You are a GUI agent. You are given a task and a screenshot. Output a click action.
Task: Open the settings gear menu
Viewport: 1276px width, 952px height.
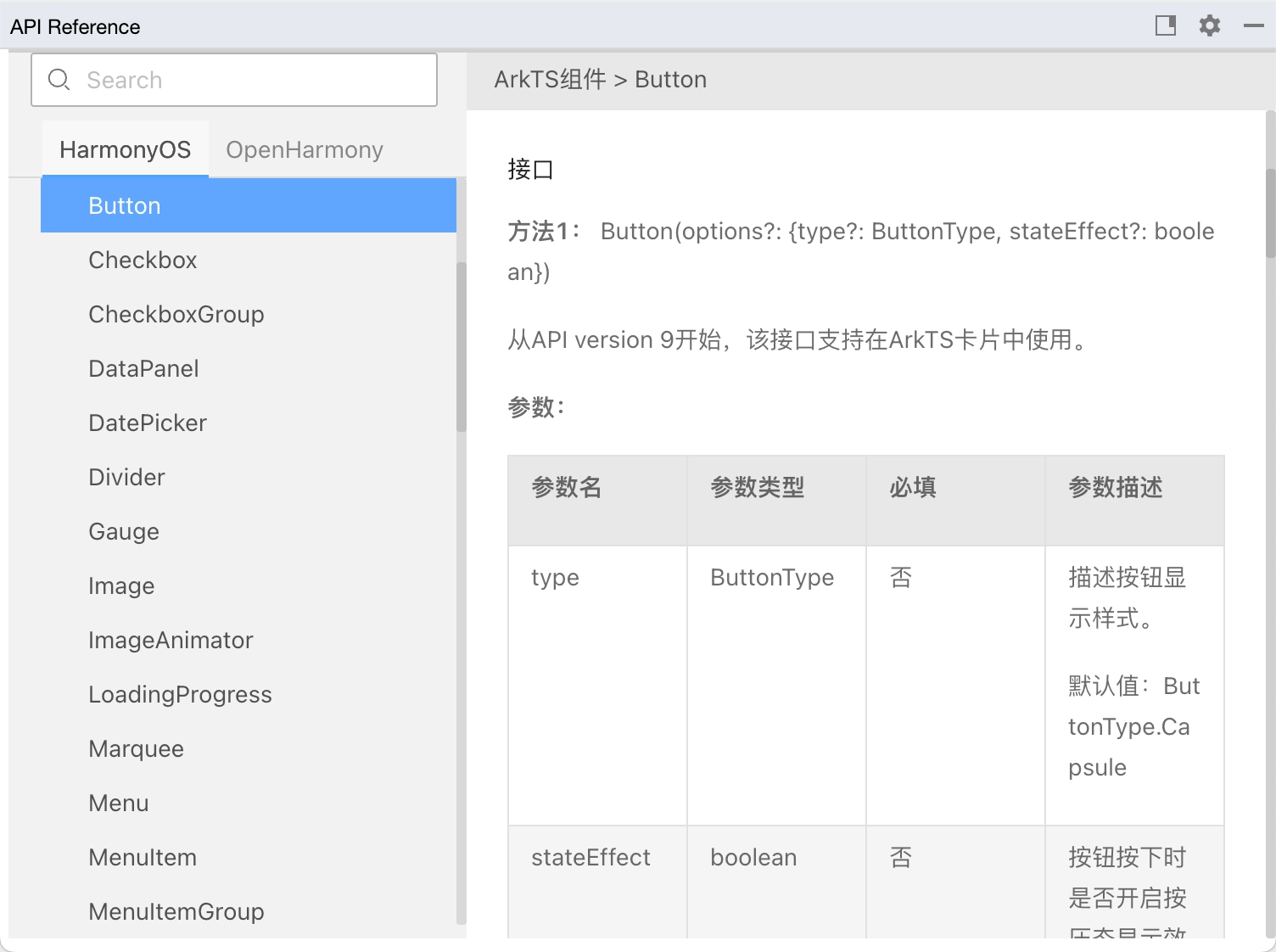[1209, 25]
